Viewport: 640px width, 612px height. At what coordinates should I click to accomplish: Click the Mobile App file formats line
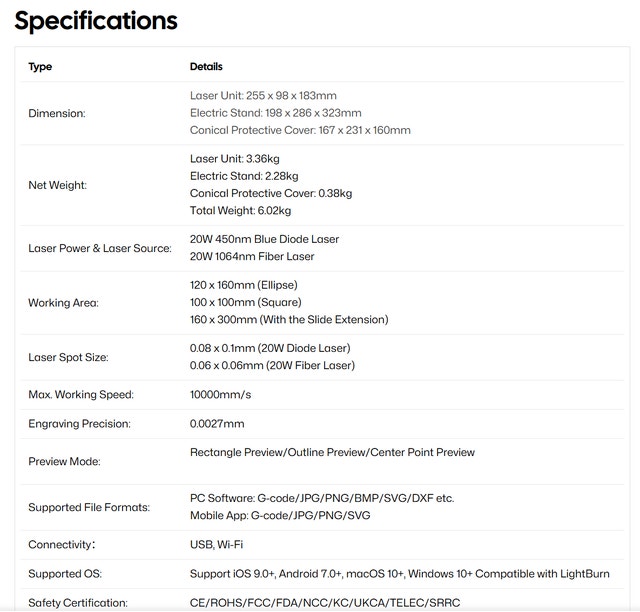click(x=280, y=516)
